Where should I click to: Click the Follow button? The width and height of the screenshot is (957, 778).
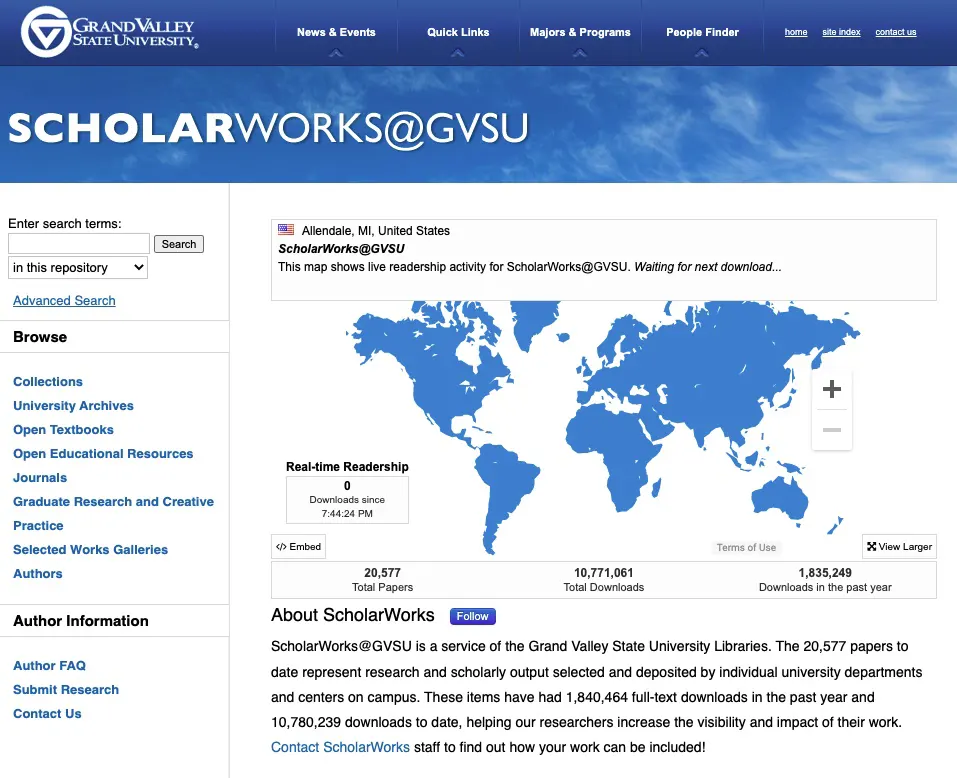point(472,616)
